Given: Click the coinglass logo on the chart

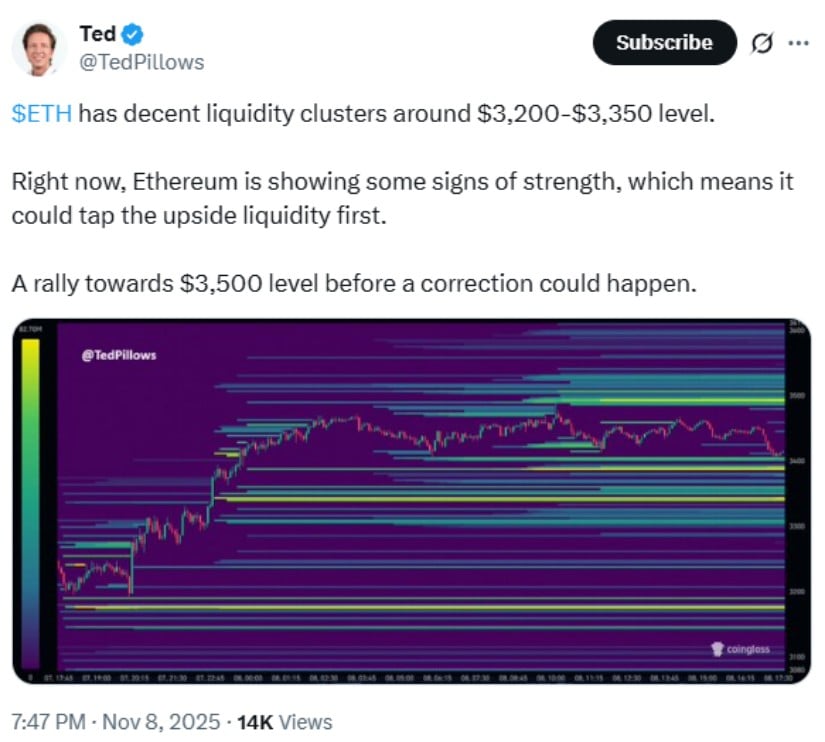Looking at the screenshot, I should tap(741, 649).
